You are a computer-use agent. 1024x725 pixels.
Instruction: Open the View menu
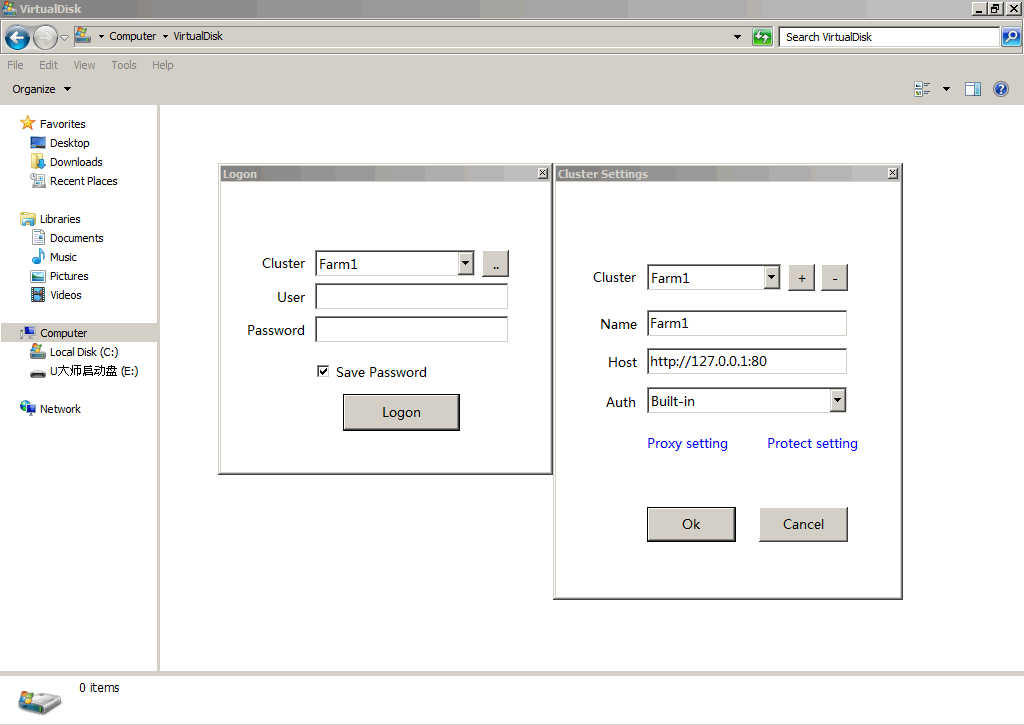click(85, 65)
